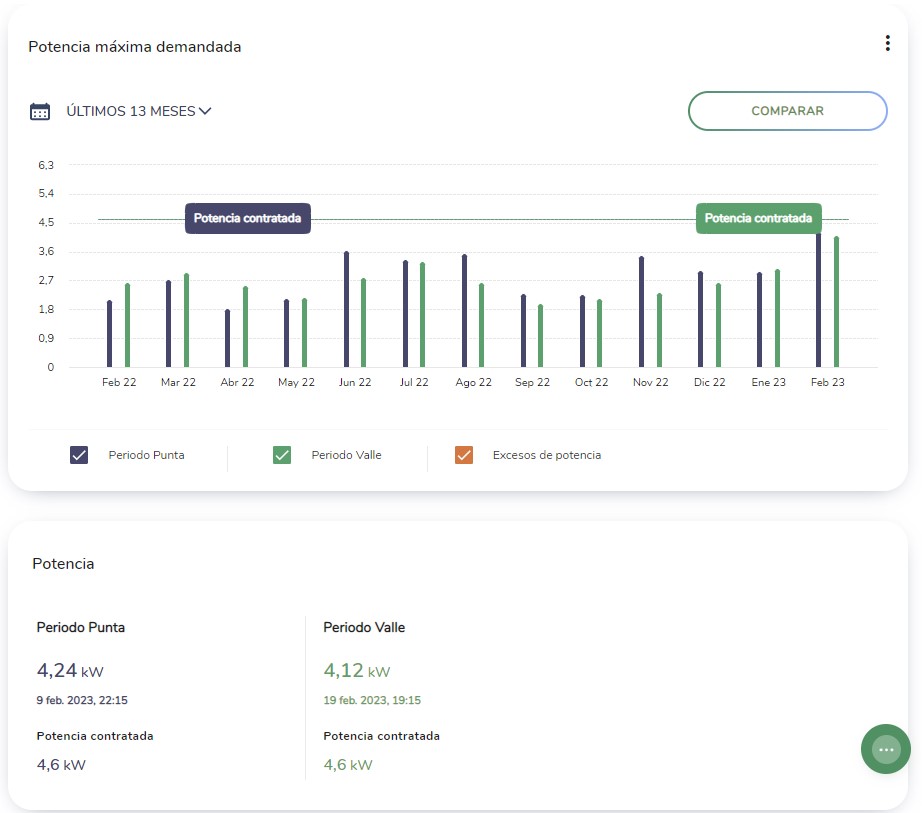Click the Jun 22 dark Punta bar

(x=346, y=309)
